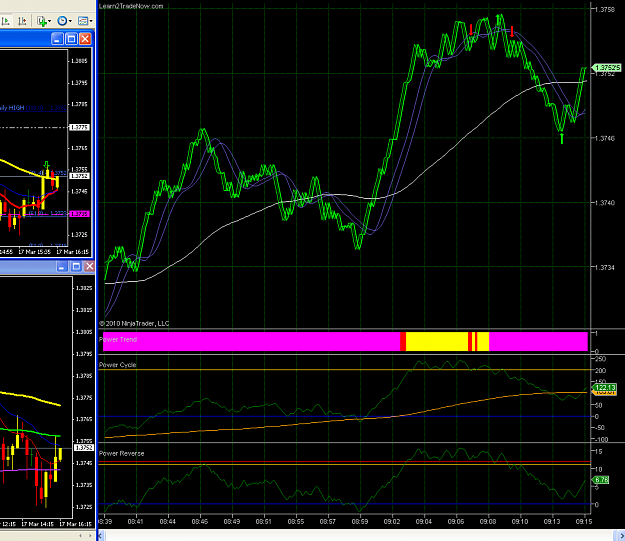Expand the dropdown arrow next to the clock icon
Image resolution: width=625 pixels, height=541 pixels.
click(70, 21)
